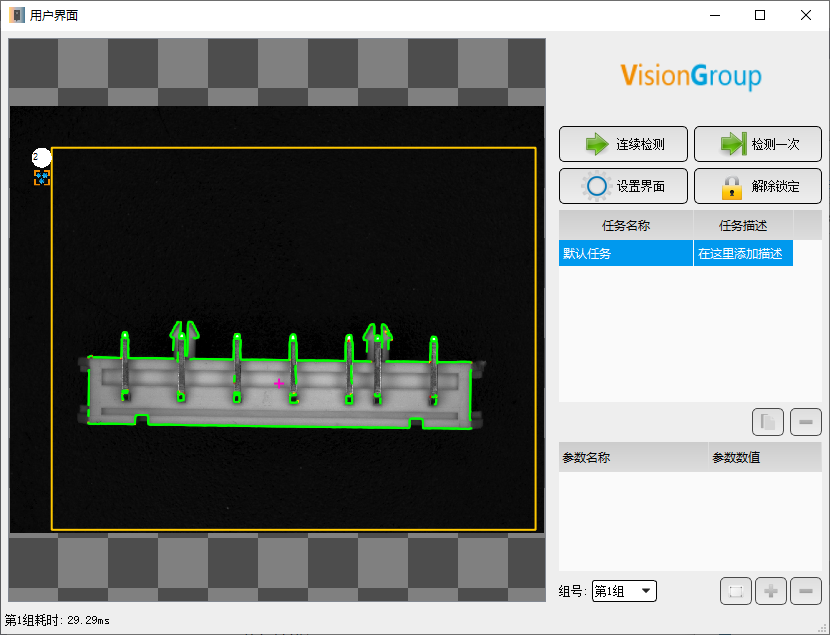Viewport: 830px width, 635px height.
Task: Start continuous detection with 连续检测
Action: tap(623, 144)
